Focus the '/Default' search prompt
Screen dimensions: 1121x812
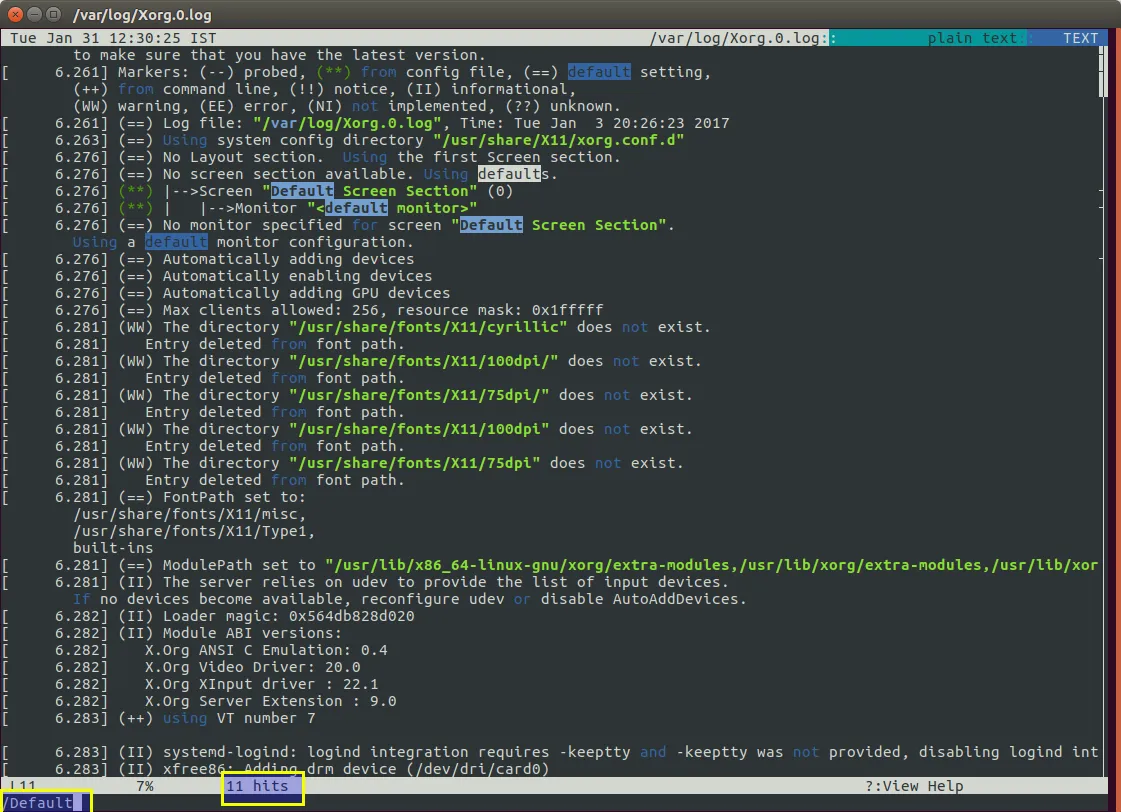coord(40,802)
